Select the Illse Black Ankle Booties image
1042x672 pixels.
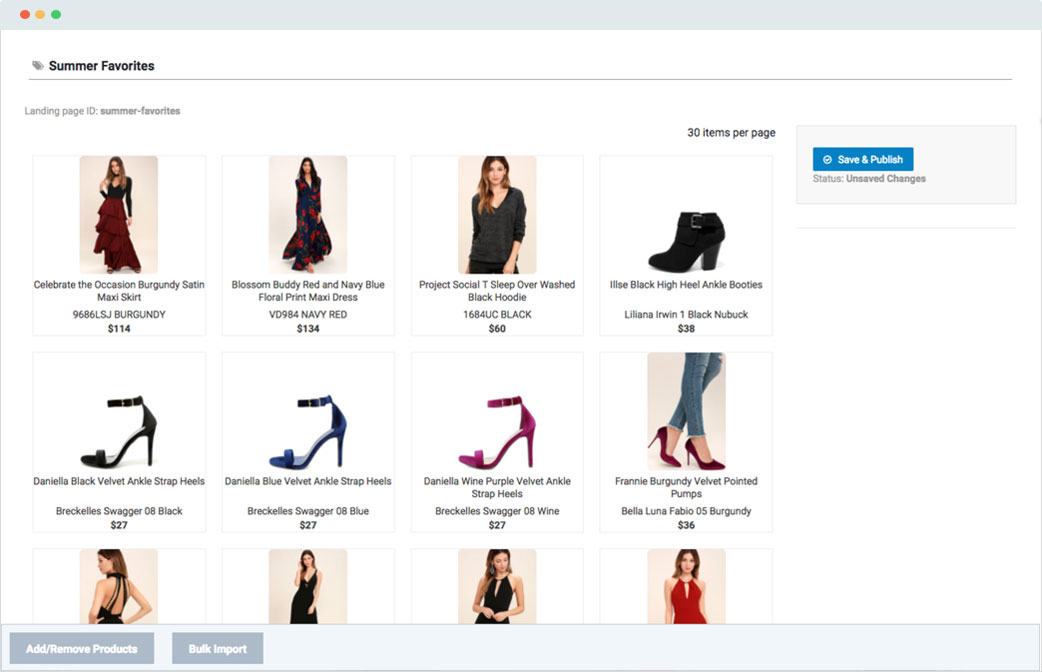686,241
